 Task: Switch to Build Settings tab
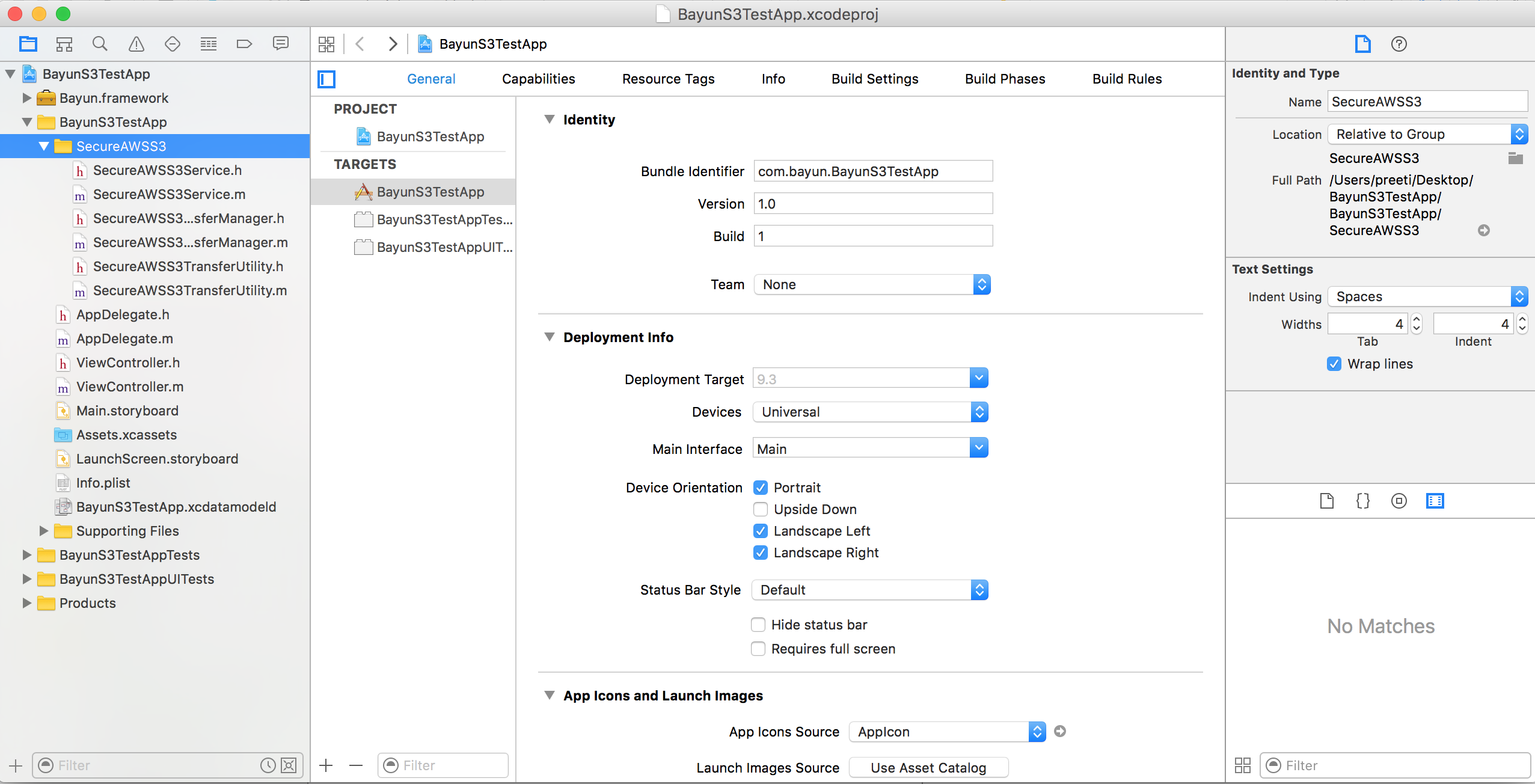point(874,79)
